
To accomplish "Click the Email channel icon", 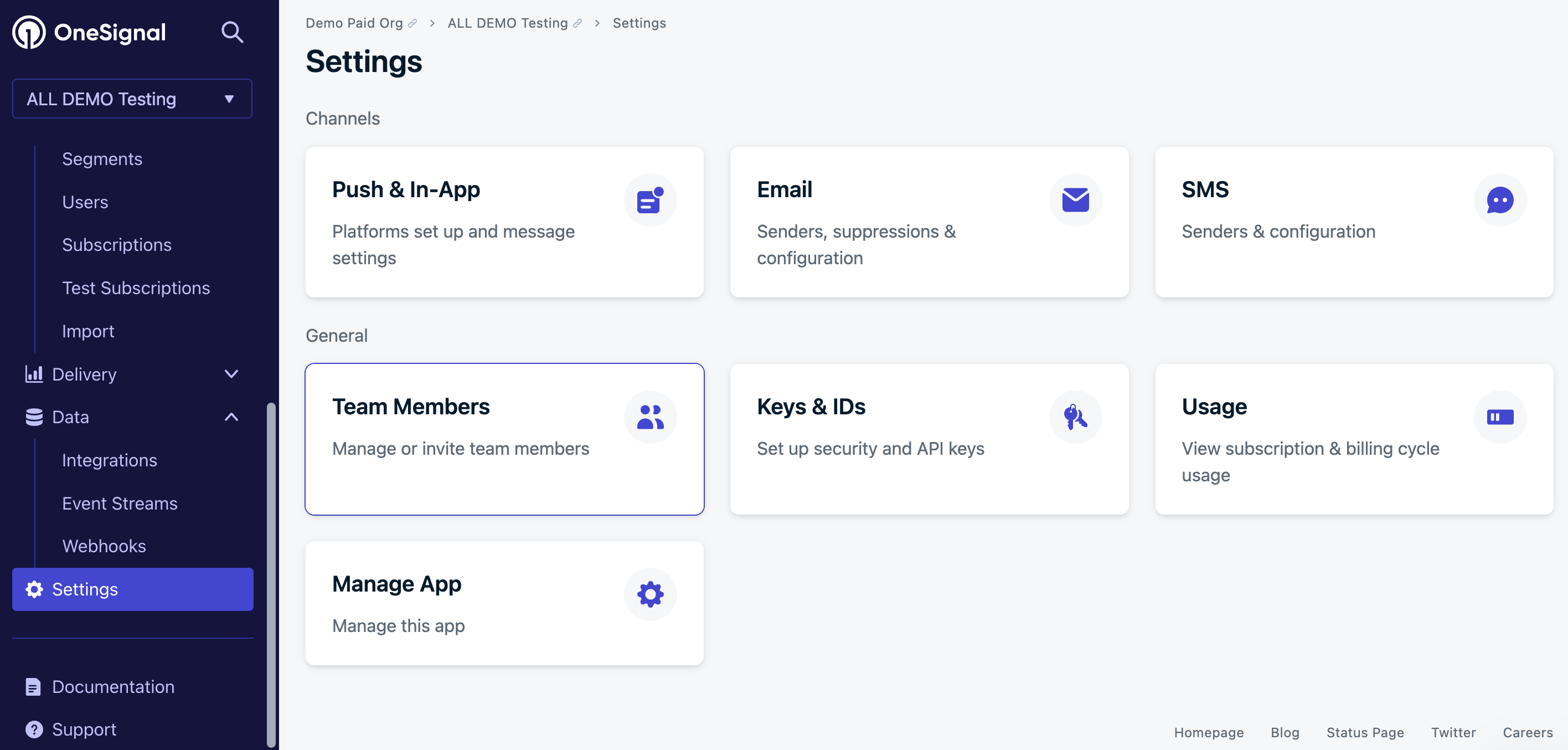I will (x=1075, y=199).
